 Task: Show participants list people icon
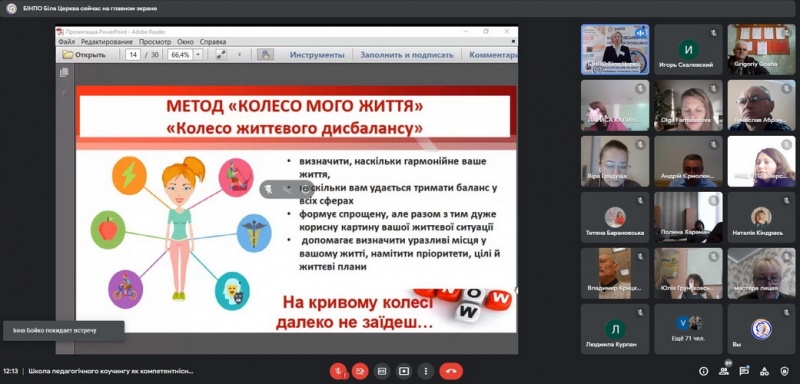(723, 371)
